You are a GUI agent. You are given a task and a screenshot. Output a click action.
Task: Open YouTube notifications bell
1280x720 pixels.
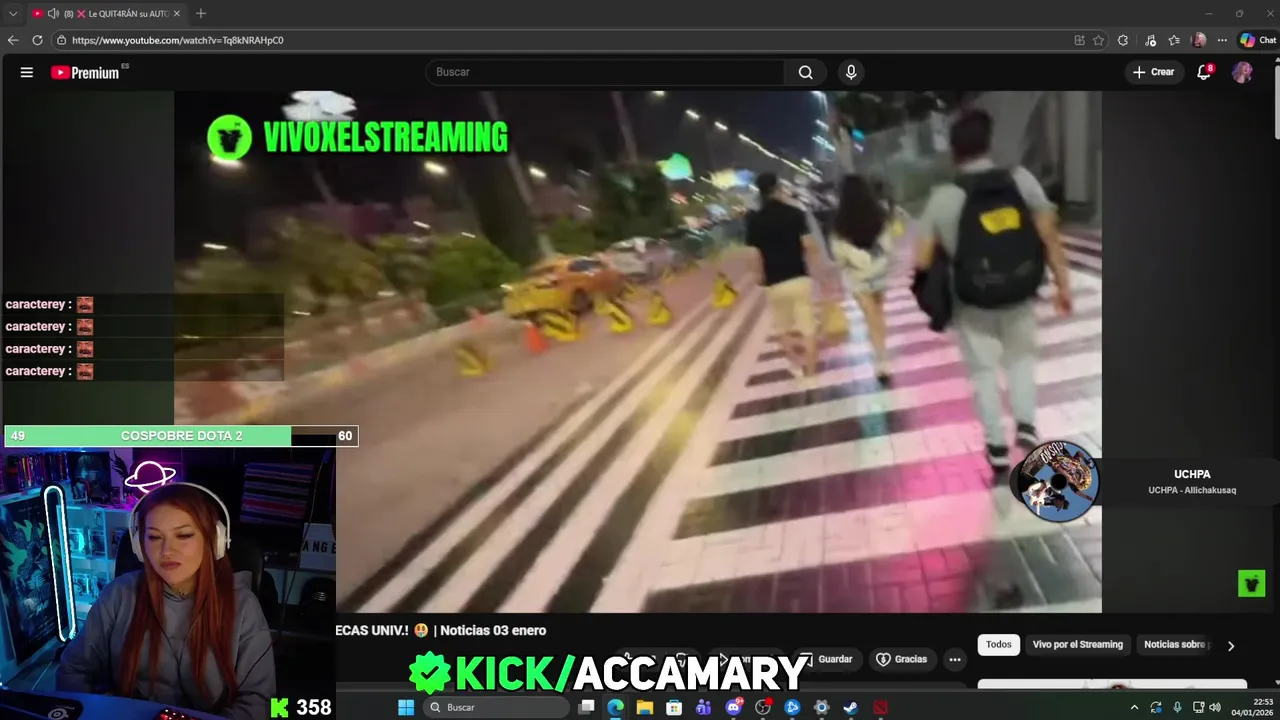click(1204, 72)
